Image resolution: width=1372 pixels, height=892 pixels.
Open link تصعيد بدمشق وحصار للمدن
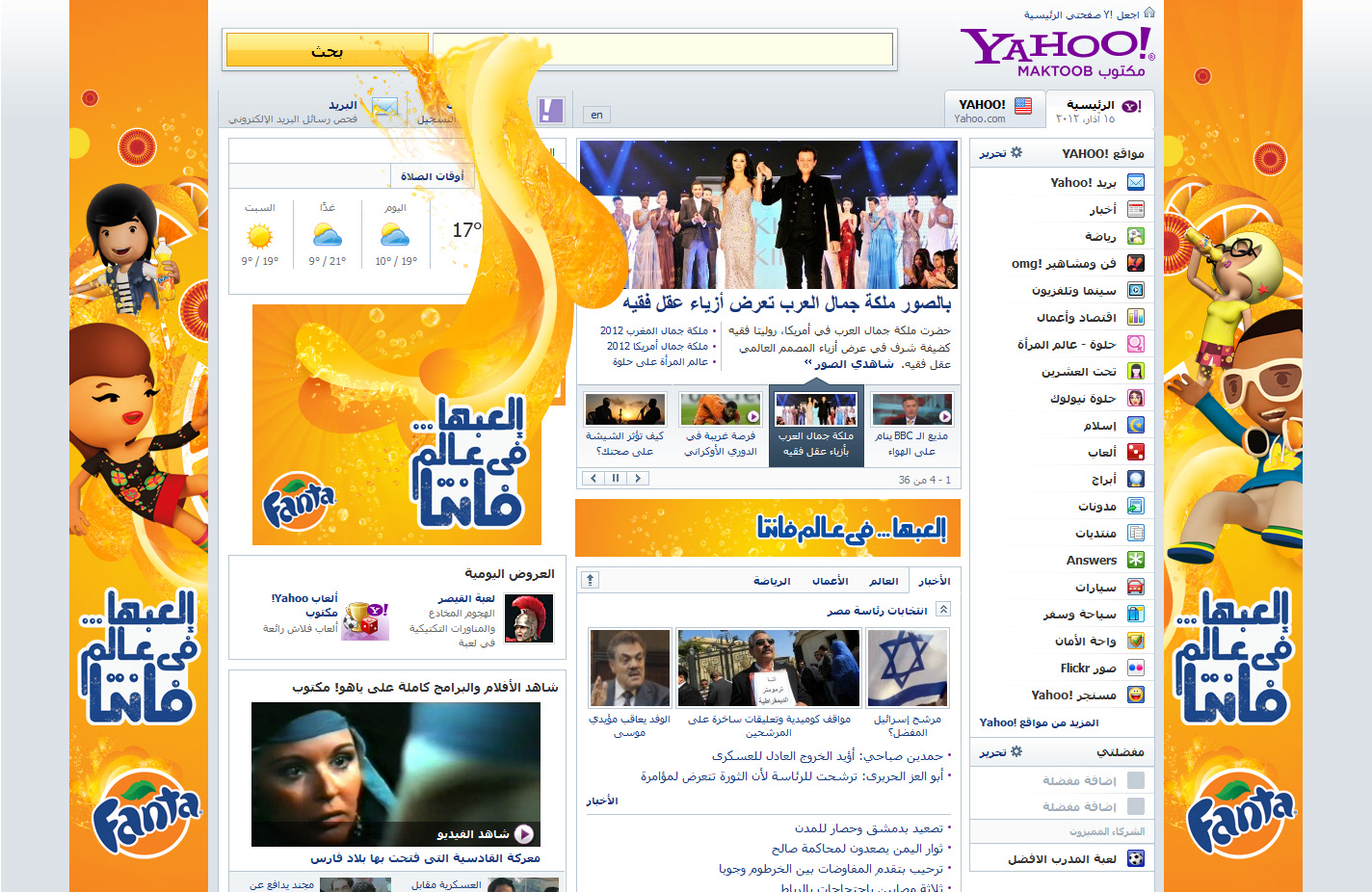tap(869, 828)
